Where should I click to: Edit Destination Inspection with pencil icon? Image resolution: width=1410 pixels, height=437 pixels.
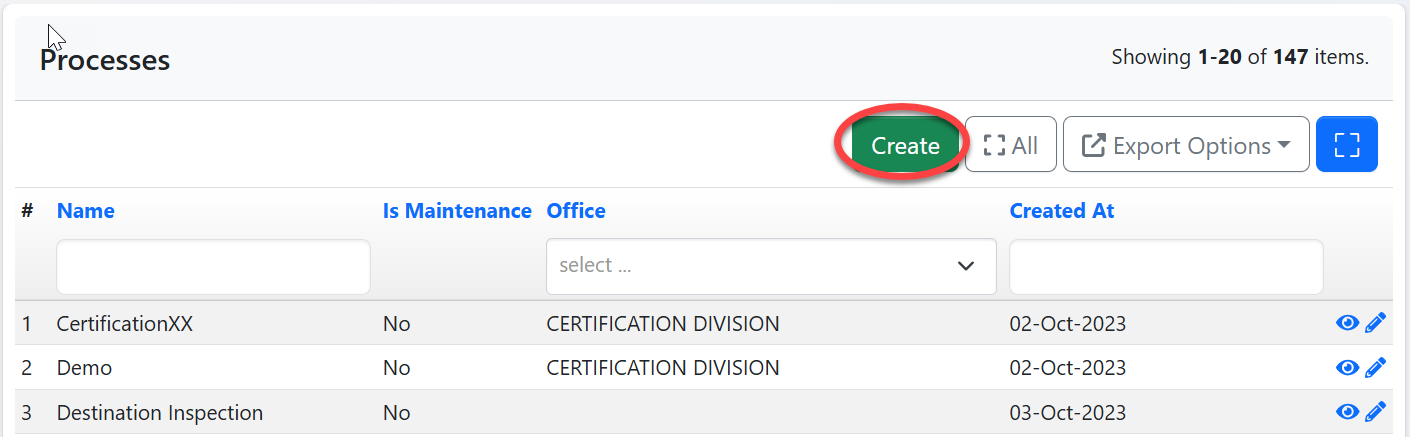pos(1376,412)
